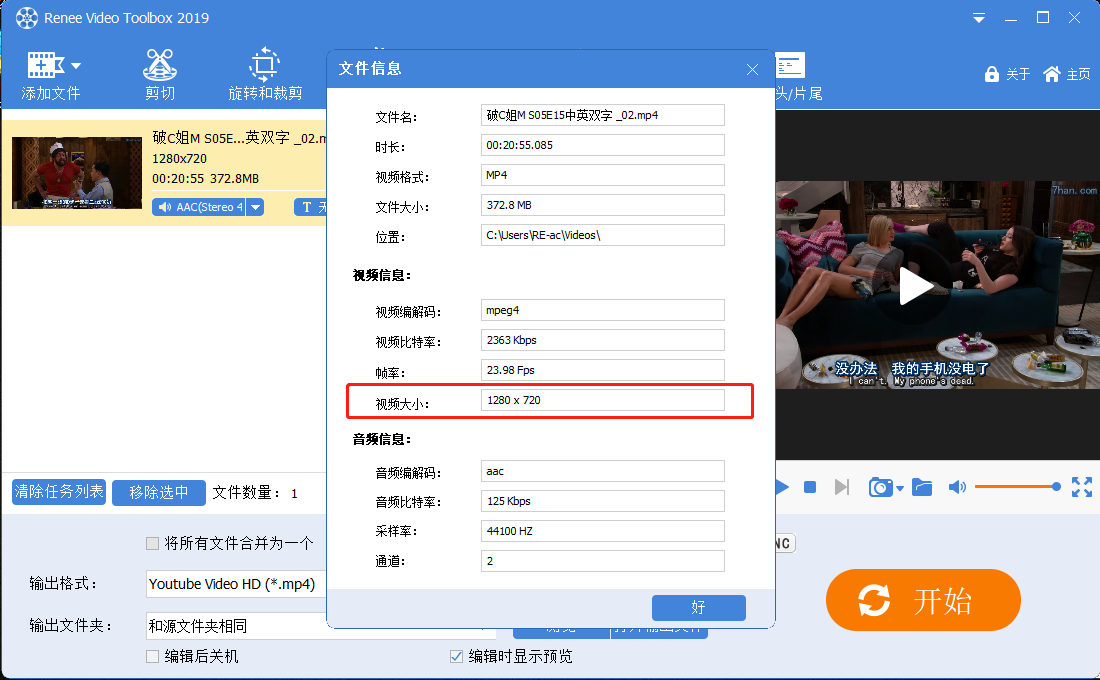Click the file name field in dialog
This screenshot has height=680, width=1100.
603,115
